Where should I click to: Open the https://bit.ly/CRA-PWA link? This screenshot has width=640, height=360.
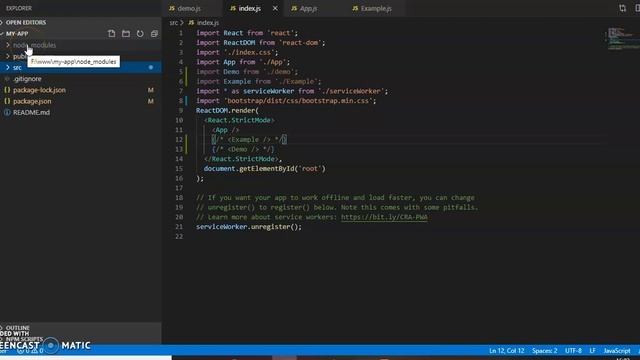(x=384, y=217)
